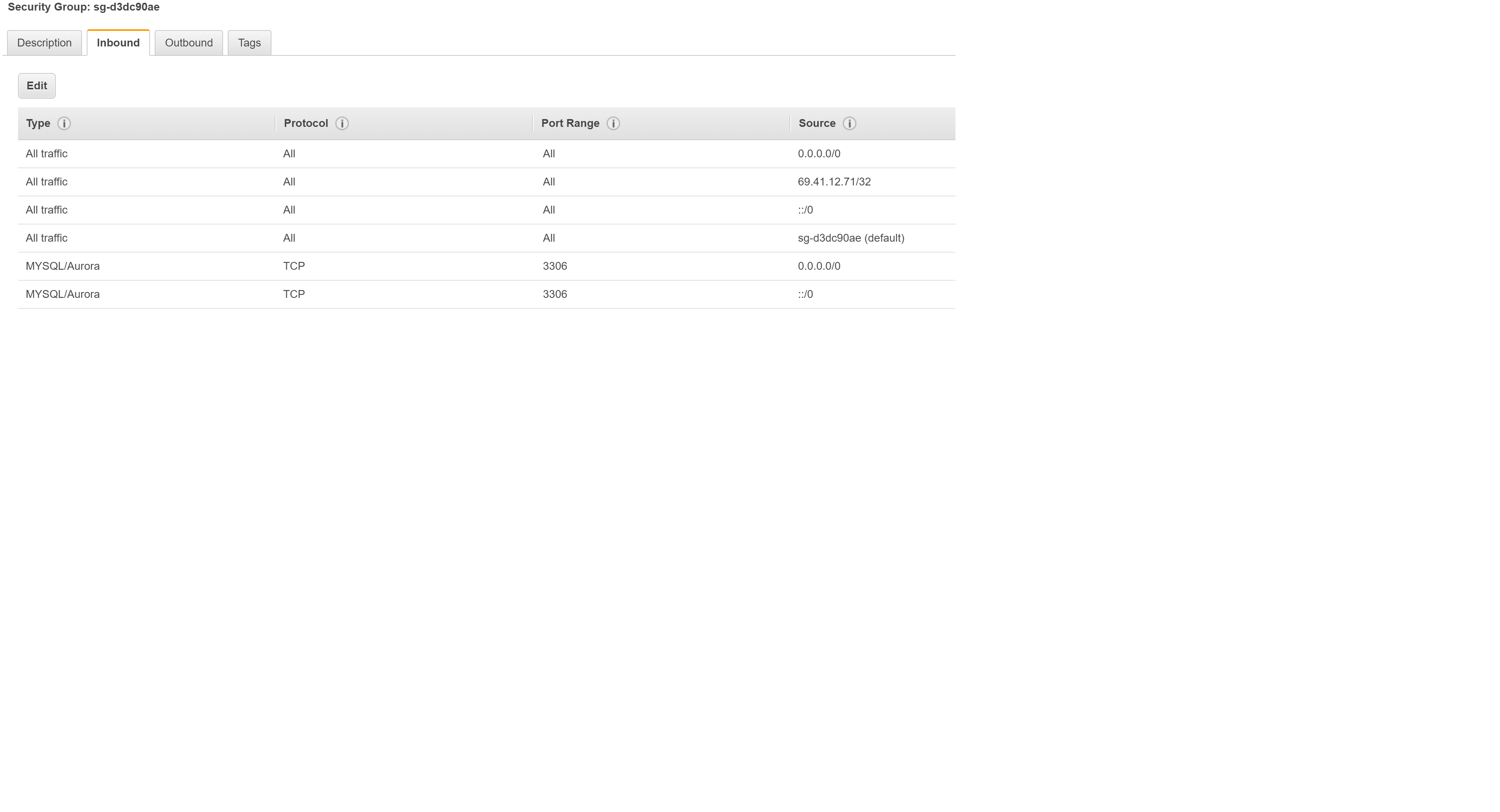This screenshot has height=812, width=1500.
Task: Open the Tags tab
Action: pos(249,43)
